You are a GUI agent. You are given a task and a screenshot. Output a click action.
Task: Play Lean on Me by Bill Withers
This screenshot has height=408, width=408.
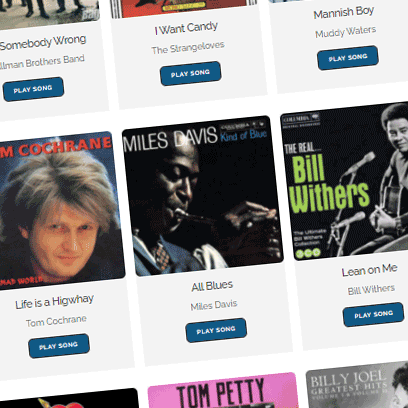coord(373,314)
